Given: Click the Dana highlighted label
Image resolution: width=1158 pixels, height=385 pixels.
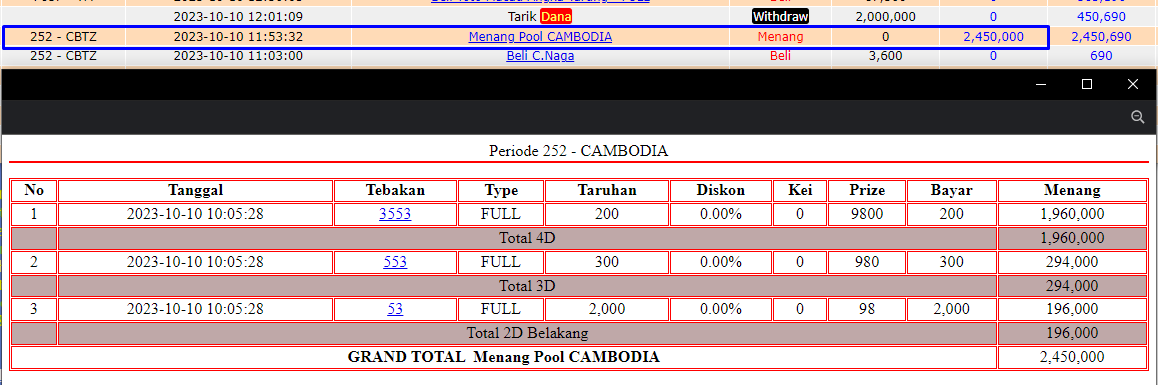Looking at the screenshot, I should pyautogui.click(x=555, y=16).
